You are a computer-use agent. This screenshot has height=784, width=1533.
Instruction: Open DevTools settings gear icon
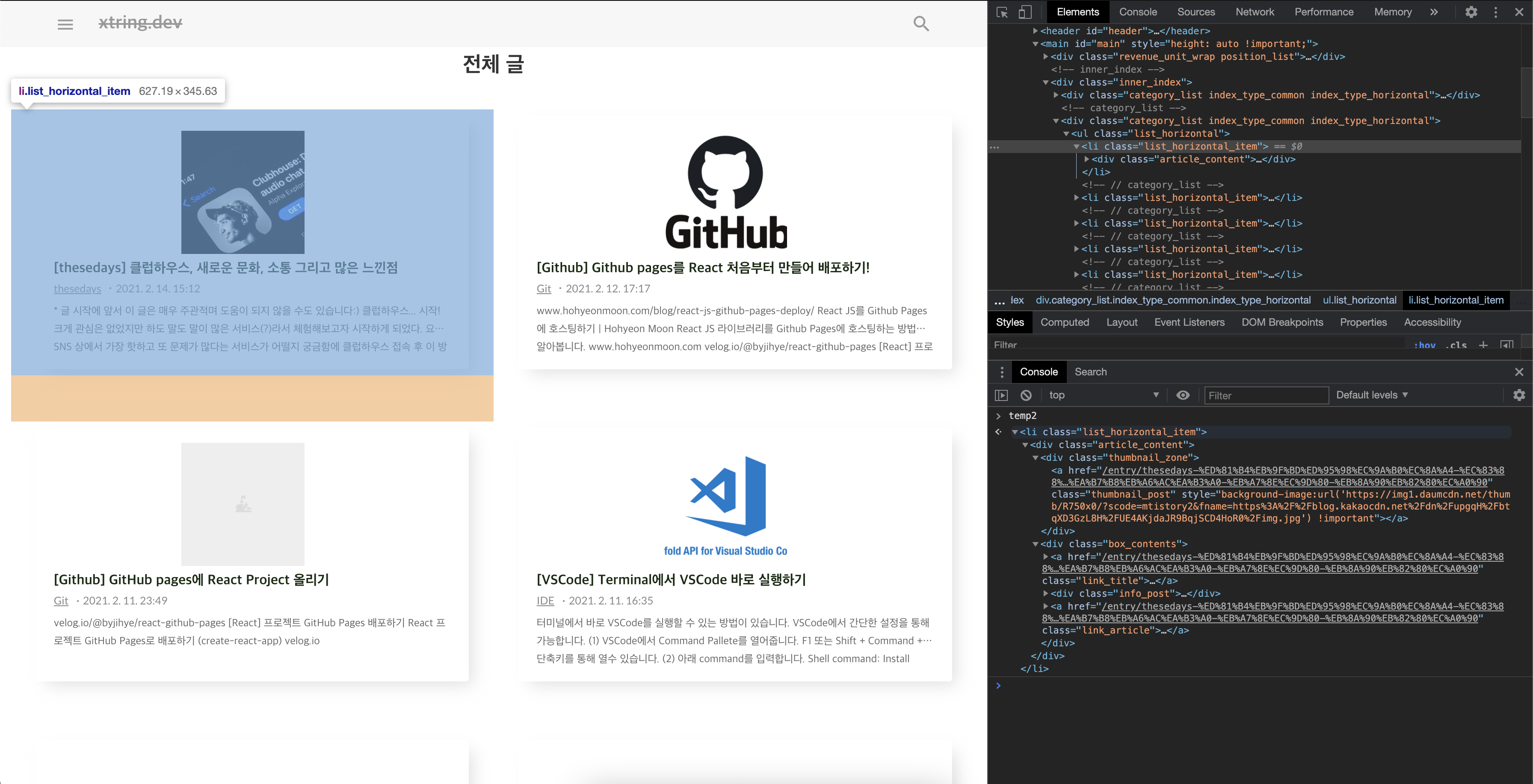(x=1471, y=12)
